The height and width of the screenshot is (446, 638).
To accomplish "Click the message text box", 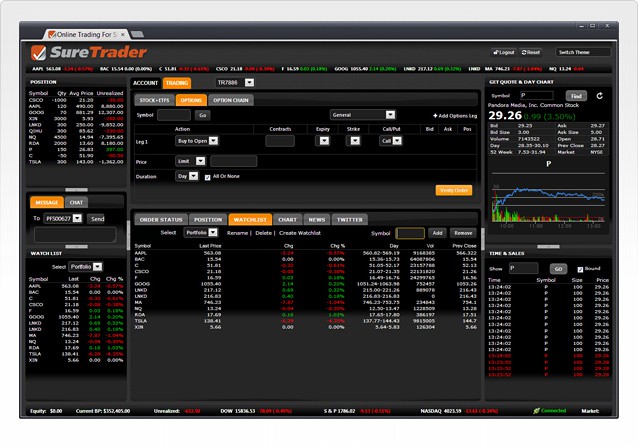I will coord(75,235).
